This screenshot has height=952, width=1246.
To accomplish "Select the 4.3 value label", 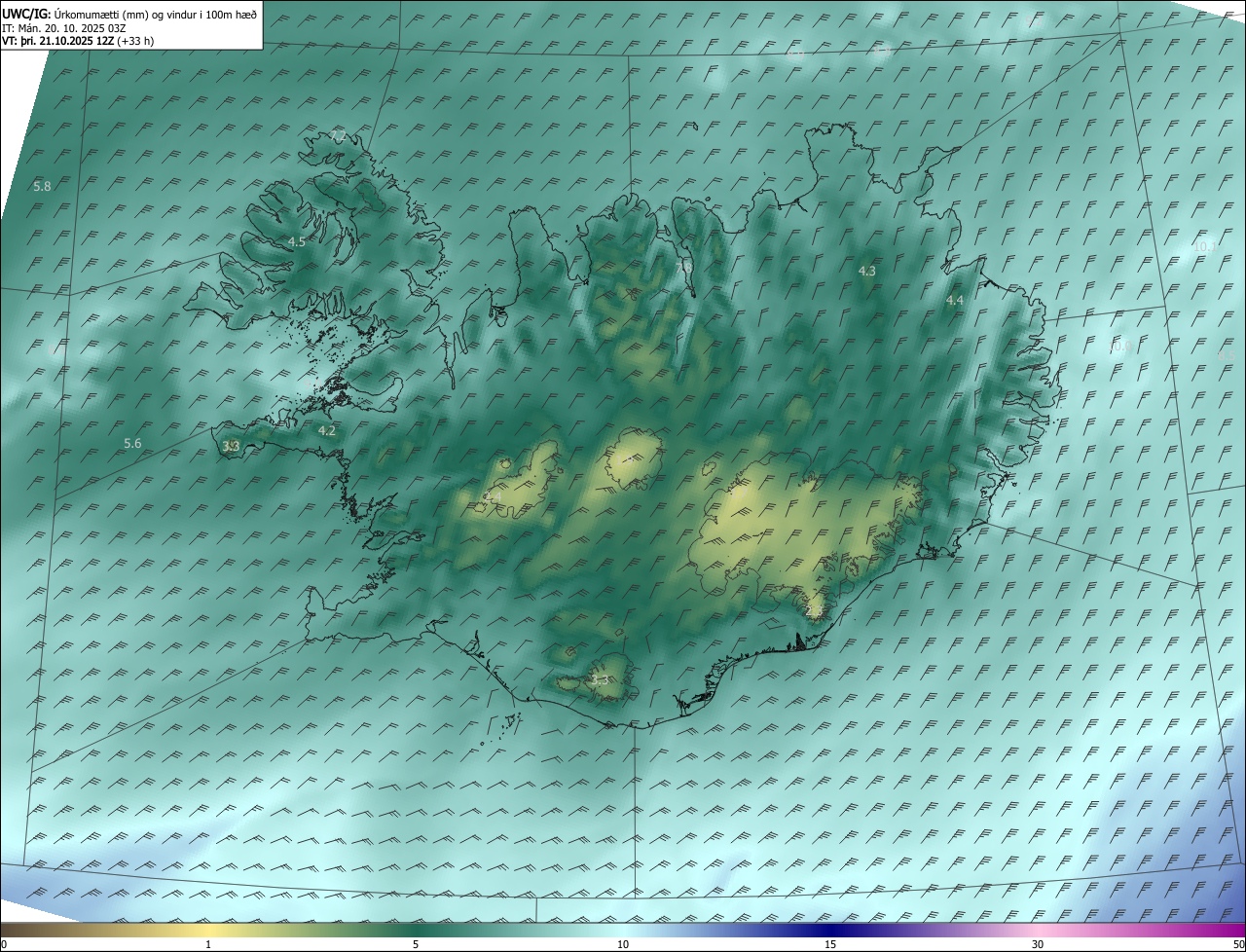I will [867, 271].
